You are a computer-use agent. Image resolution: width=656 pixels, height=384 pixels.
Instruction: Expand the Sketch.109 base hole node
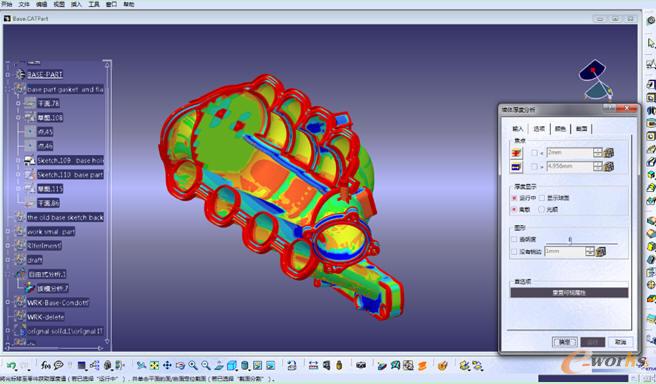pyautogui.click(x=18, y=160)
